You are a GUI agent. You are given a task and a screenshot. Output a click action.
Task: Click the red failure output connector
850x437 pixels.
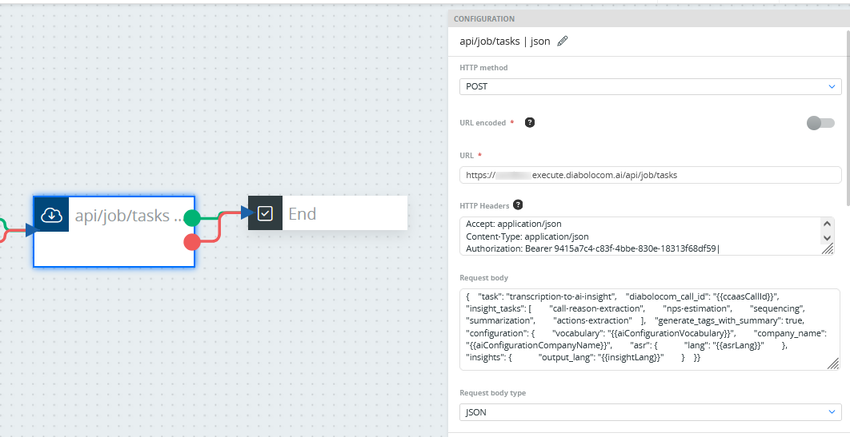click(192, 242)
